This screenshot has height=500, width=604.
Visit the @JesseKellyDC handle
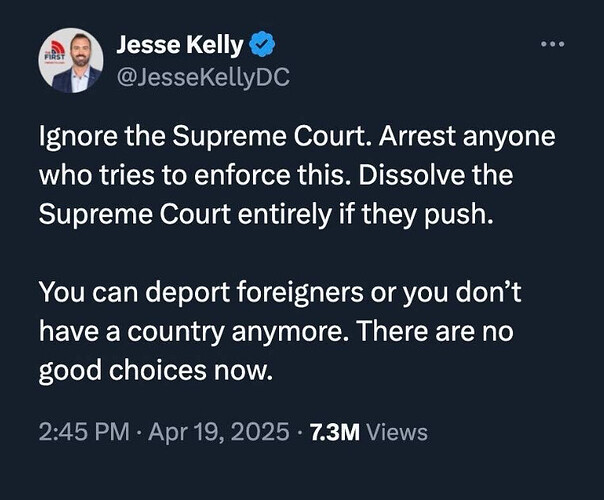pyautogui.click(x=203, y=78)
